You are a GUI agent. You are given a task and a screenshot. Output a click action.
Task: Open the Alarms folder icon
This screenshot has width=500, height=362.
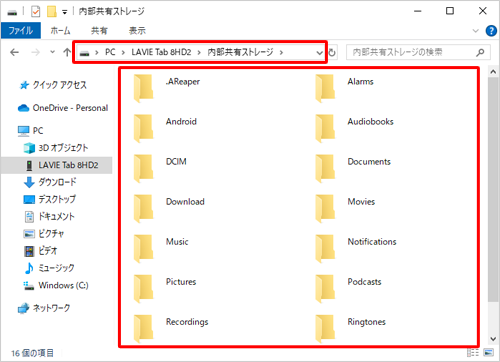[x=325, y=88]
